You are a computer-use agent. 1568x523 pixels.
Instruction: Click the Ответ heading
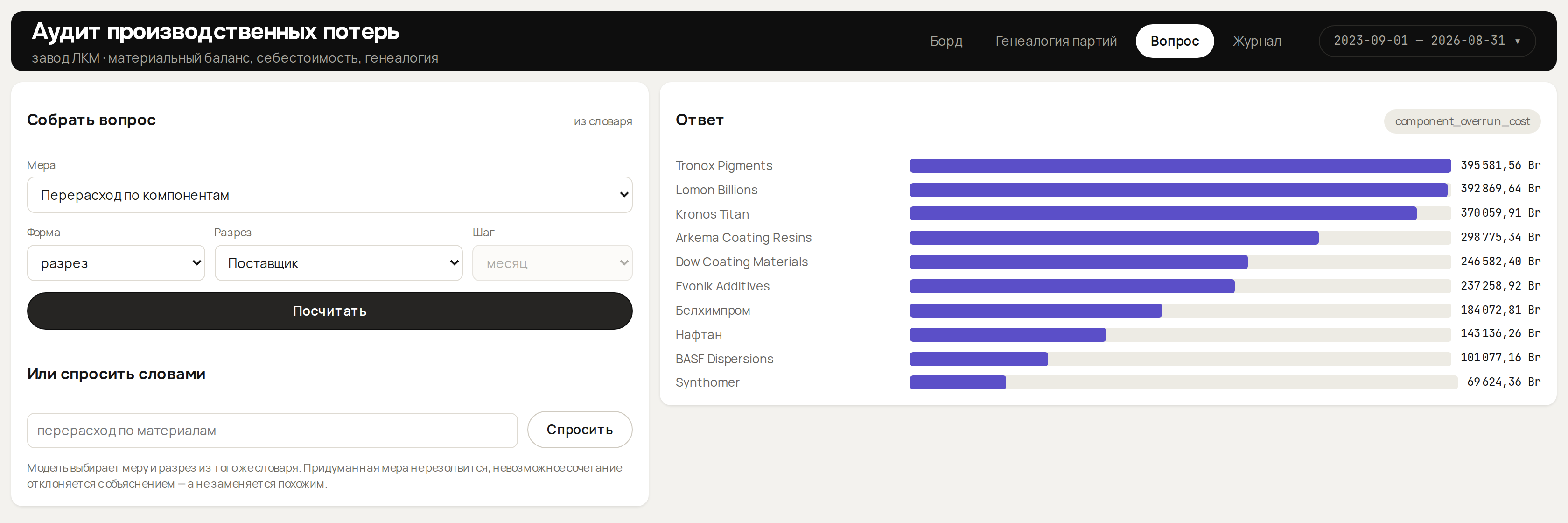click(x=700, y=120)
